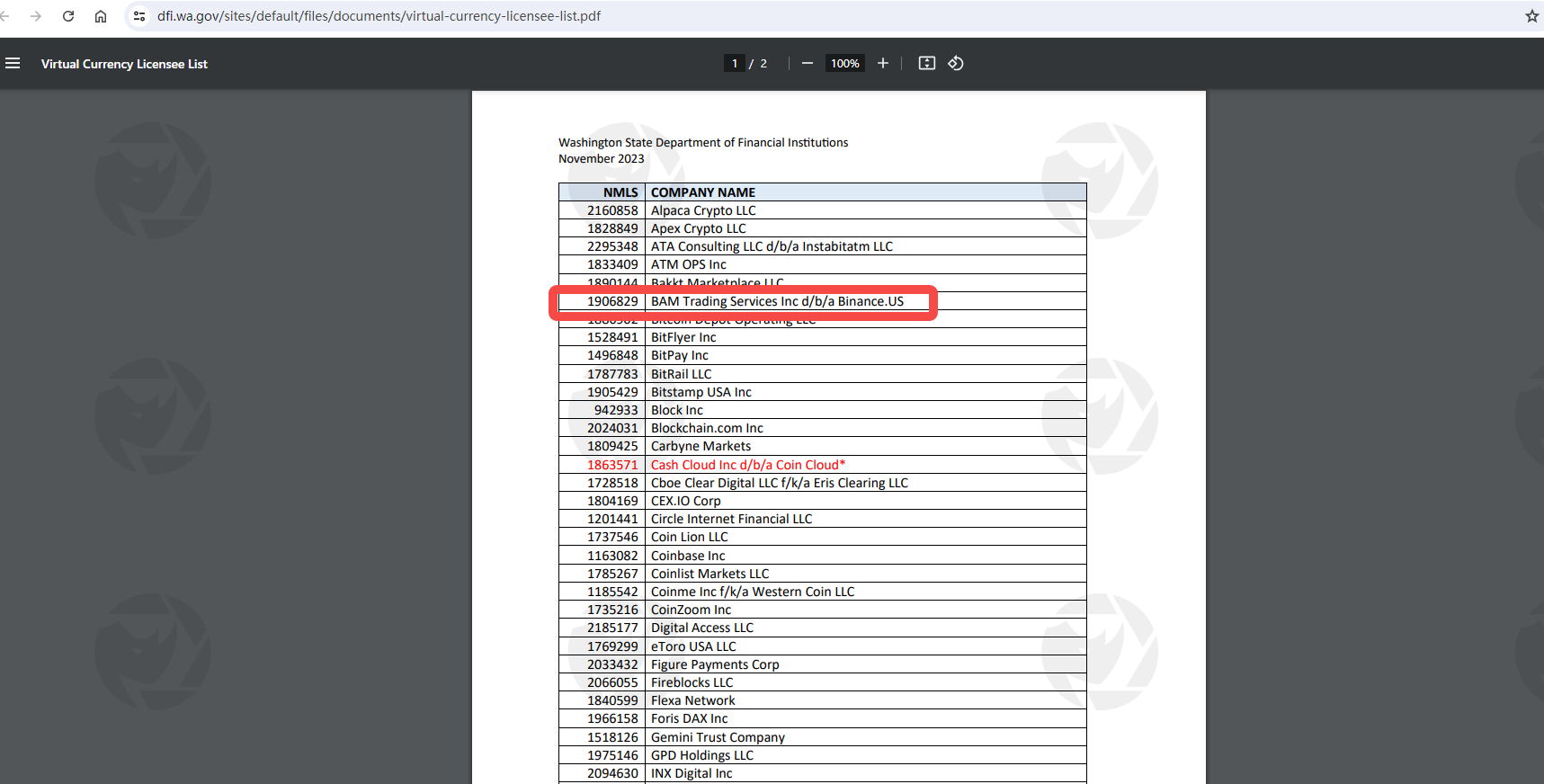The height and width of the screenshot is (784, 1544).
Task: Rotate the PDF counterclockwise
Action: [956, 63]
